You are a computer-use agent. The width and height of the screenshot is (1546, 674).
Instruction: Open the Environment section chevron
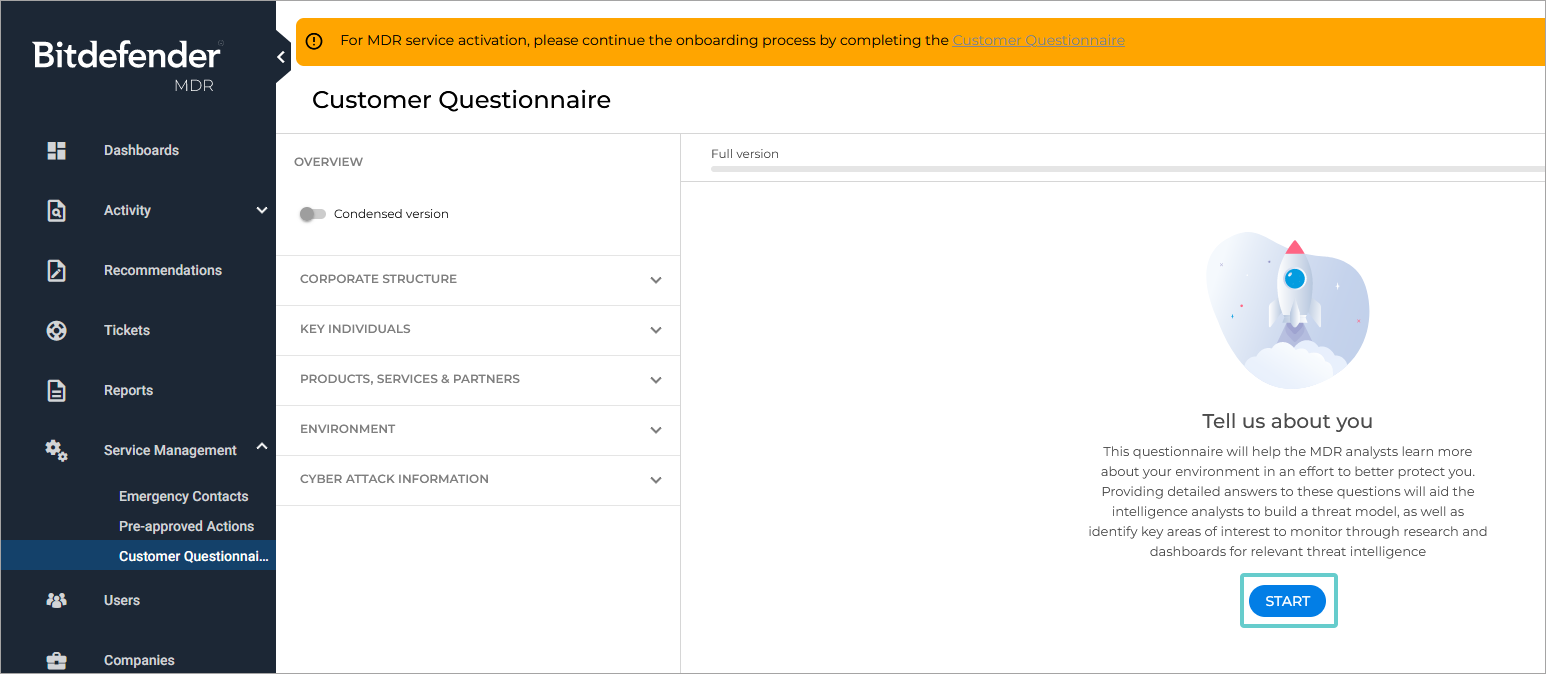656,430
